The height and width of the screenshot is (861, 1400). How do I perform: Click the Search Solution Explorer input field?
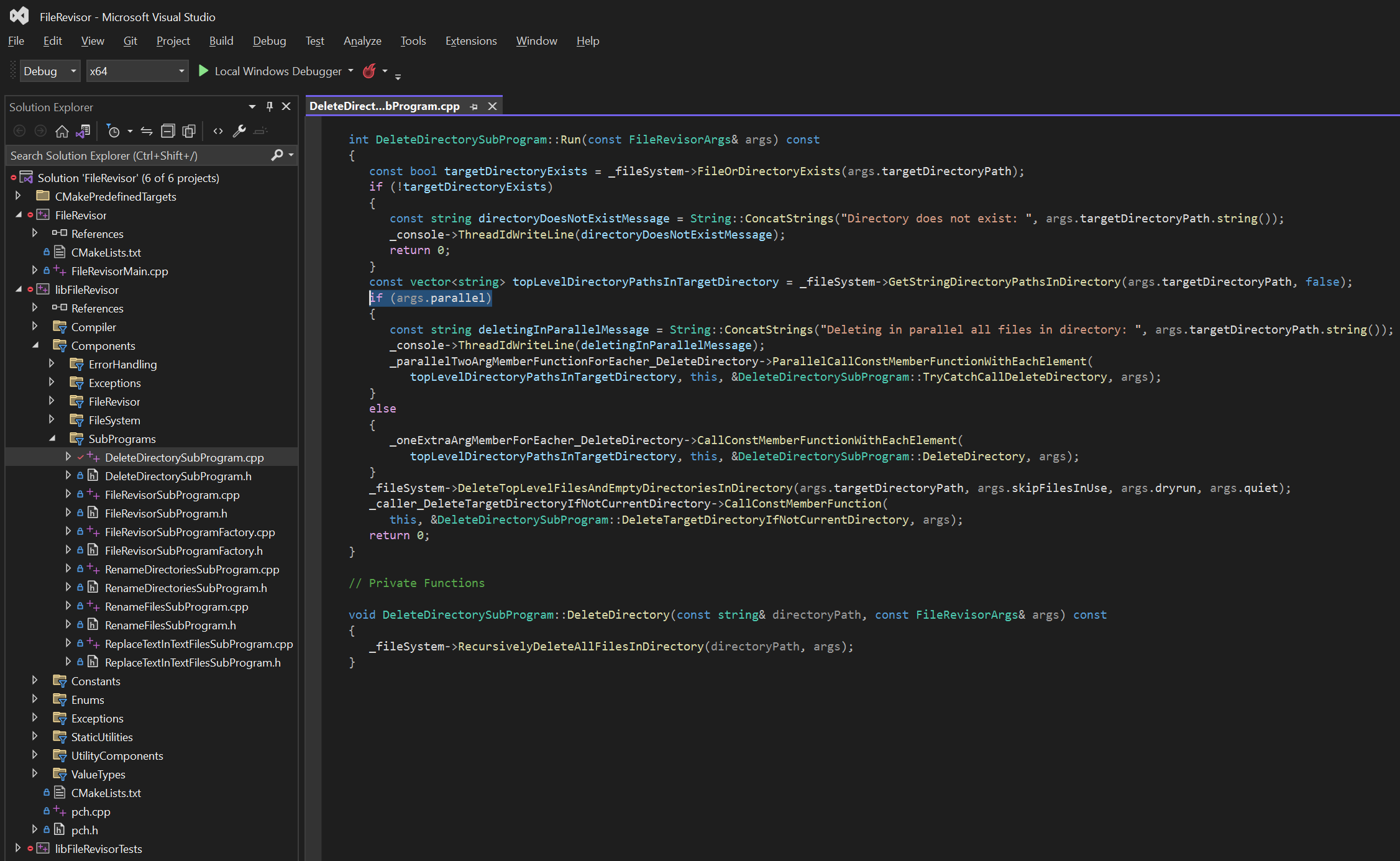[x=138, y=155]
